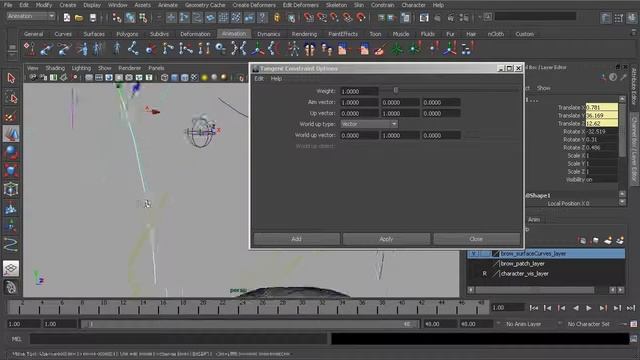Select the Joint tool shelf icon
Screen dimensions: 640x360
(133, 49)
